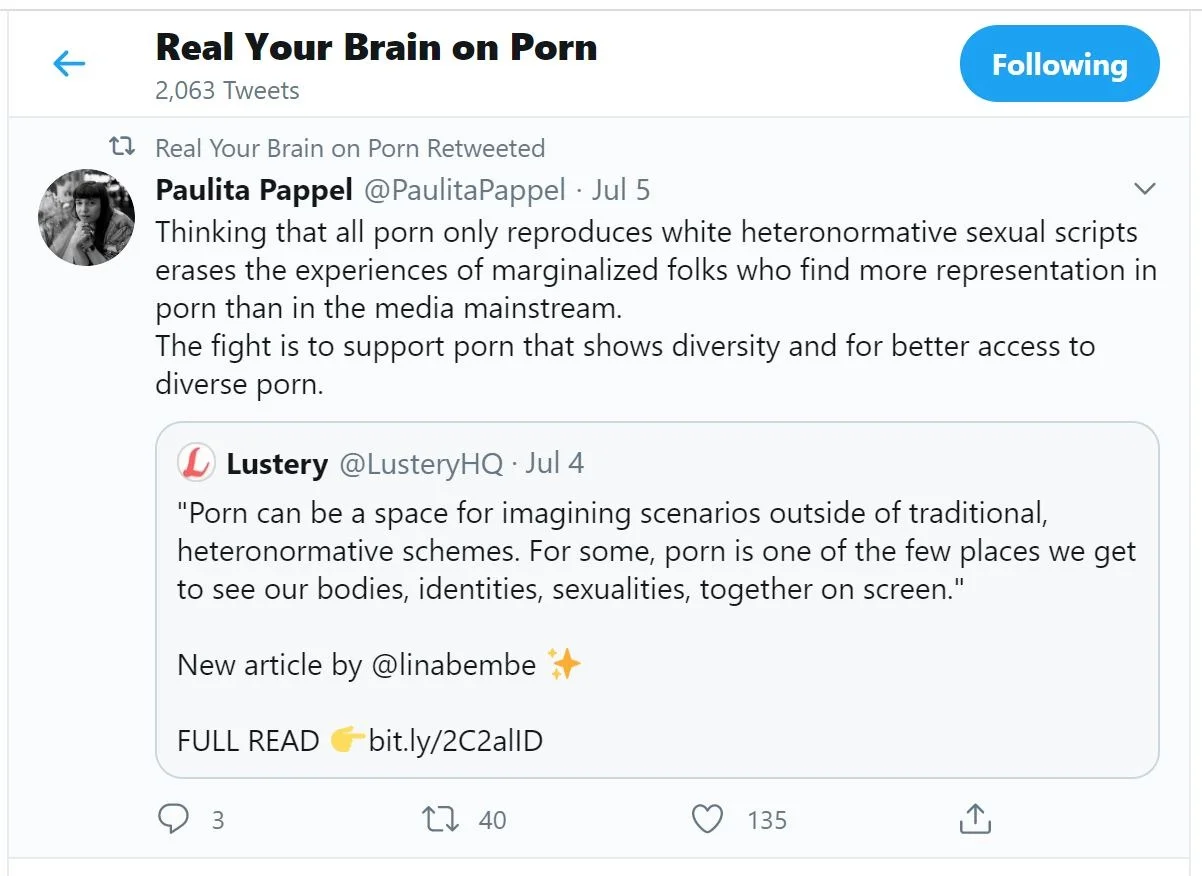Retweet using the retweet icon with 40
This screenshot has height=876, width=1202.
441,820
